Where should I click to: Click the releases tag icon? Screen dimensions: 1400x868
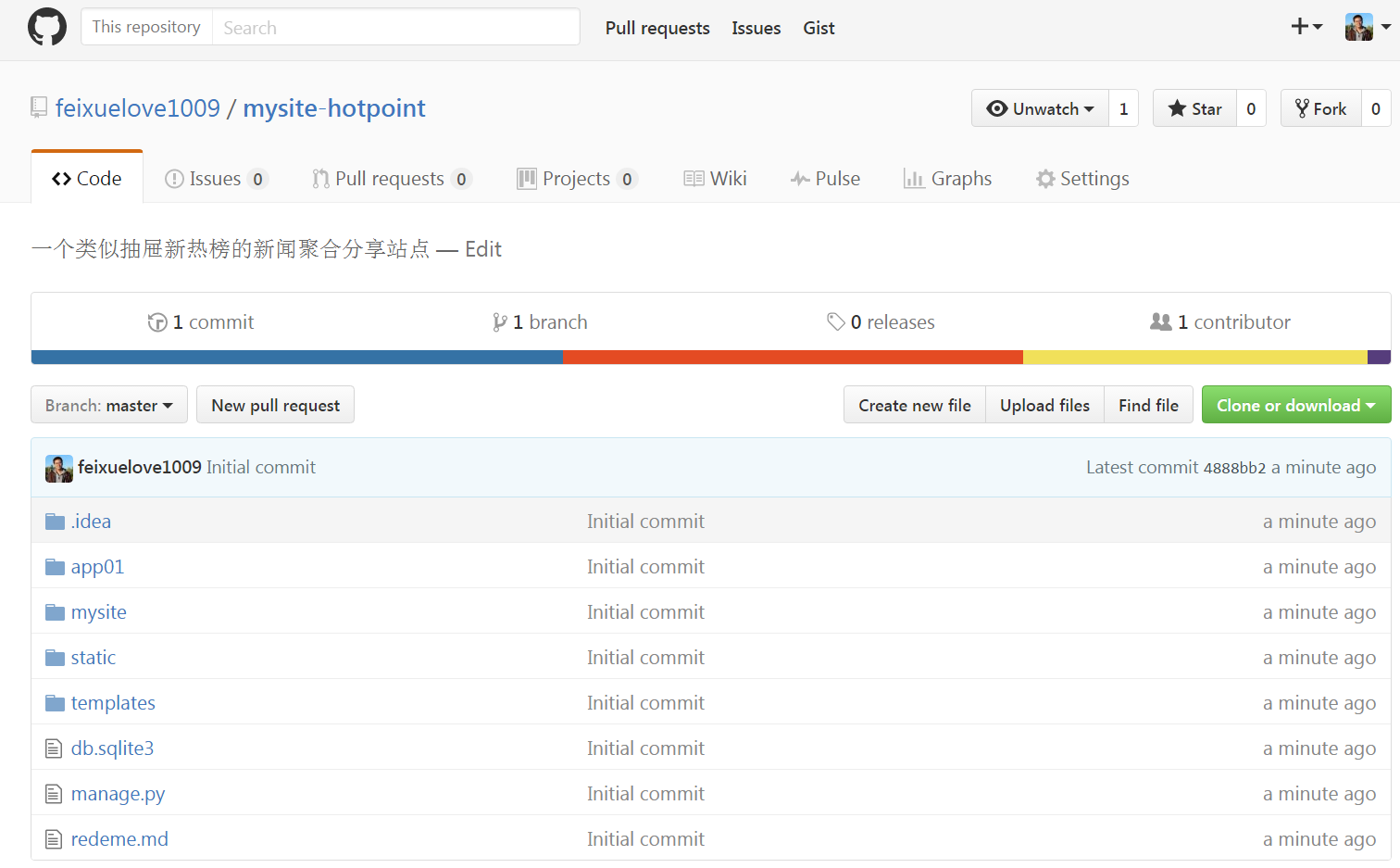(x=835, y=322)
